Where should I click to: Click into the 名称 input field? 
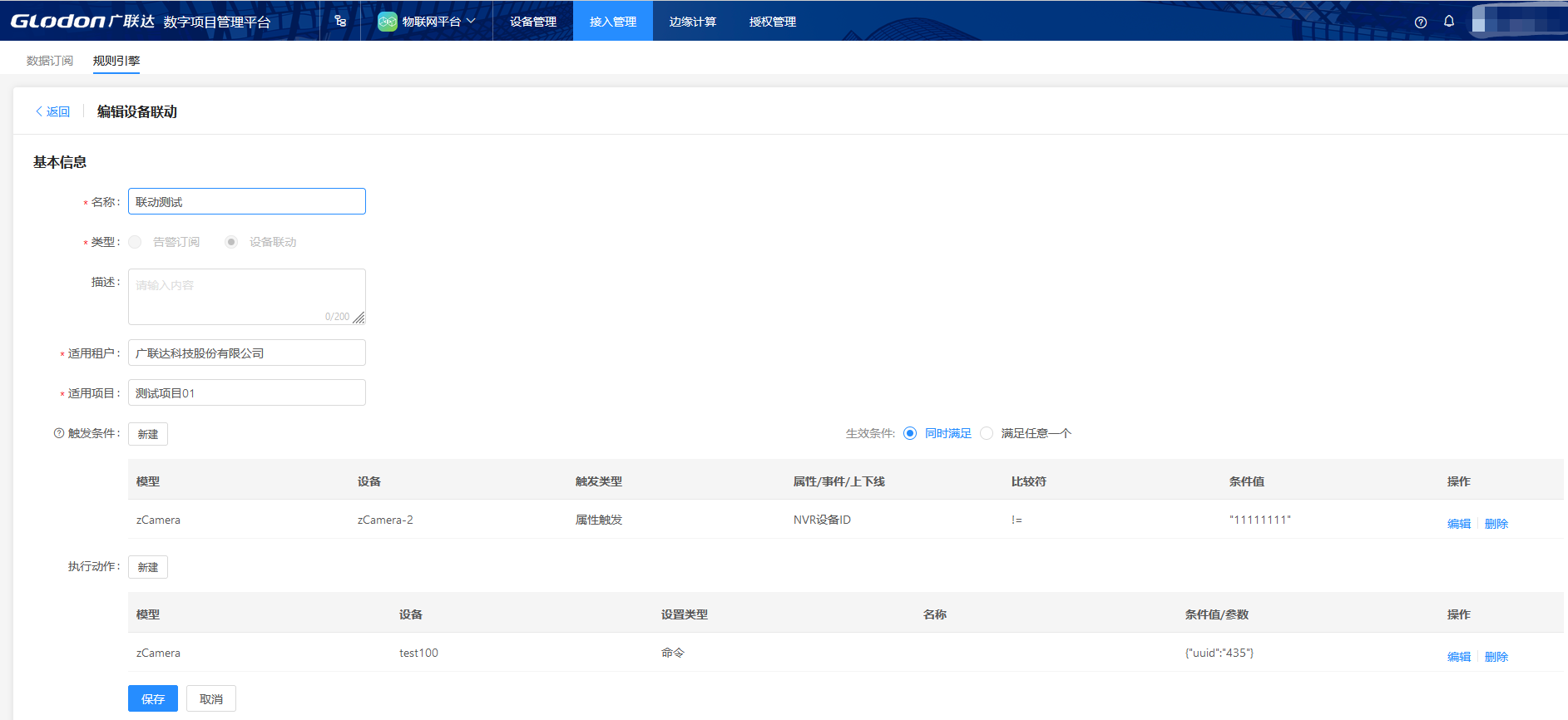(x=246, y=202)
